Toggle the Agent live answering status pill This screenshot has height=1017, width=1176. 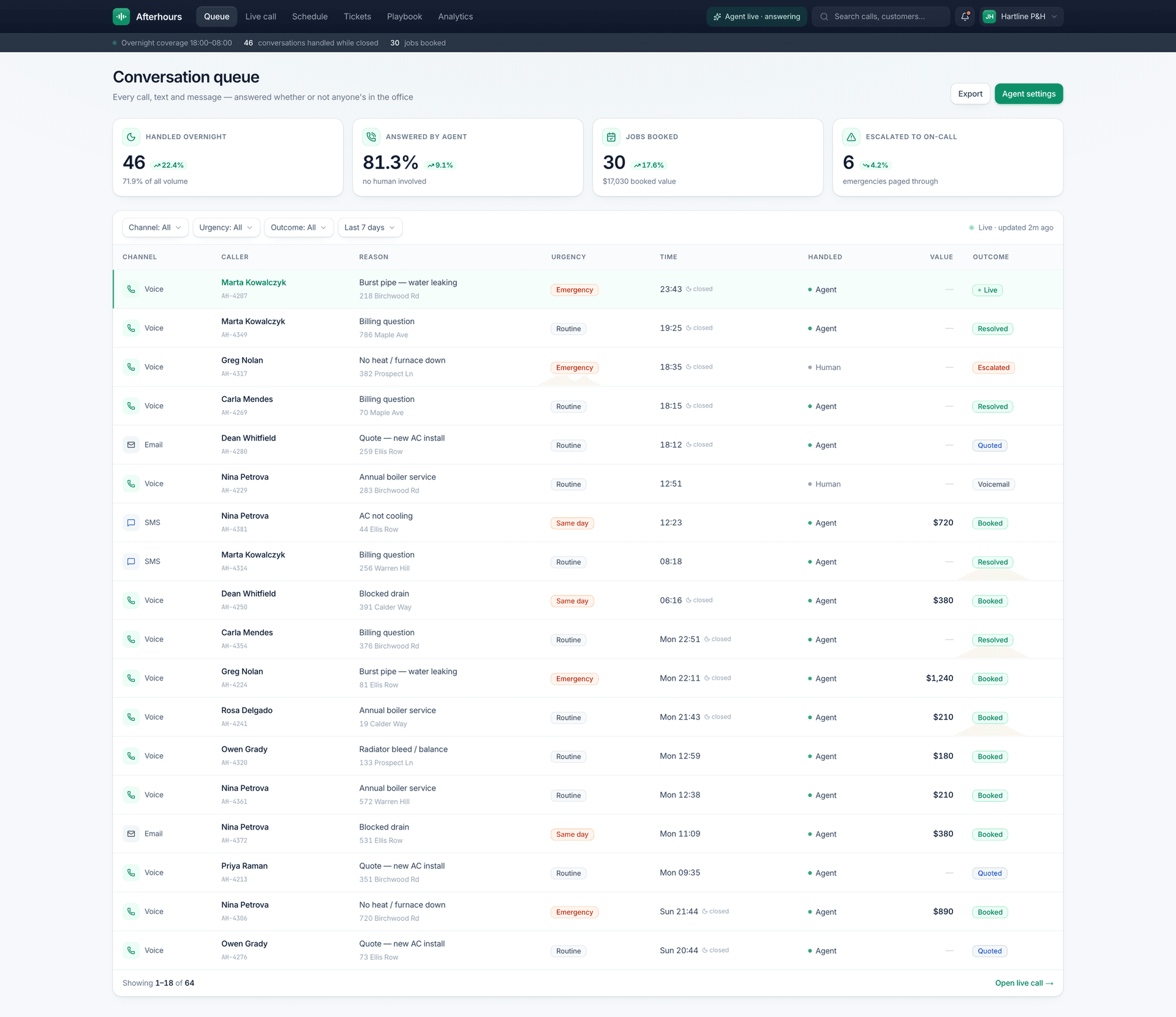(756, 17)
